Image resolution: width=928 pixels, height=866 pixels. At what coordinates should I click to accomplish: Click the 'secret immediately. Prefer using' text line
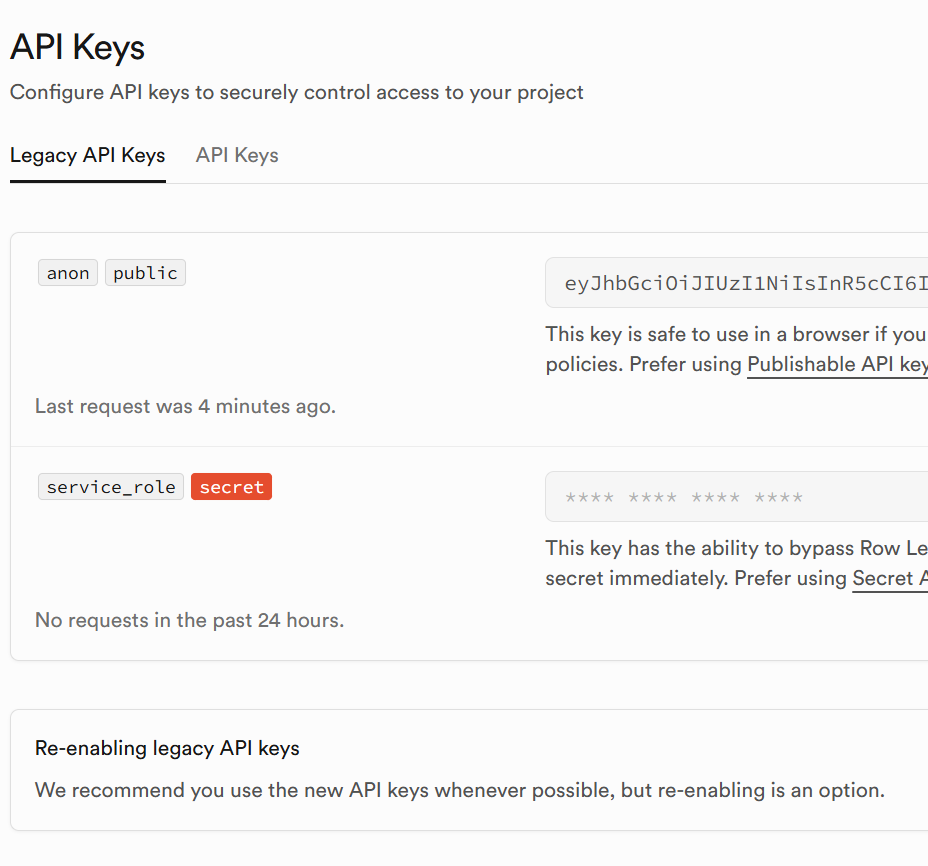697,578
